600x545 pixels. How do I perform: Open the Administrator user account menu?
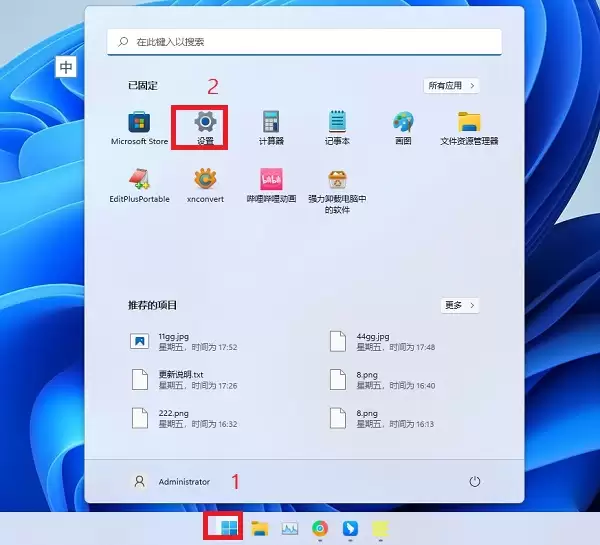pos(172,481)
